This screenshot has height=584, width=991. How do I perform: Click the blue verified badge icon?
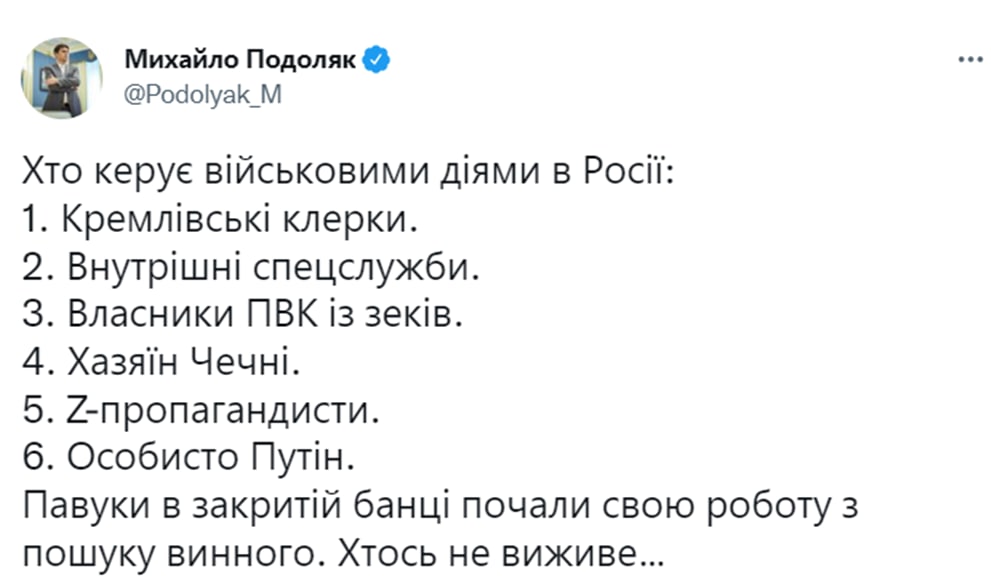click(376, 60)
